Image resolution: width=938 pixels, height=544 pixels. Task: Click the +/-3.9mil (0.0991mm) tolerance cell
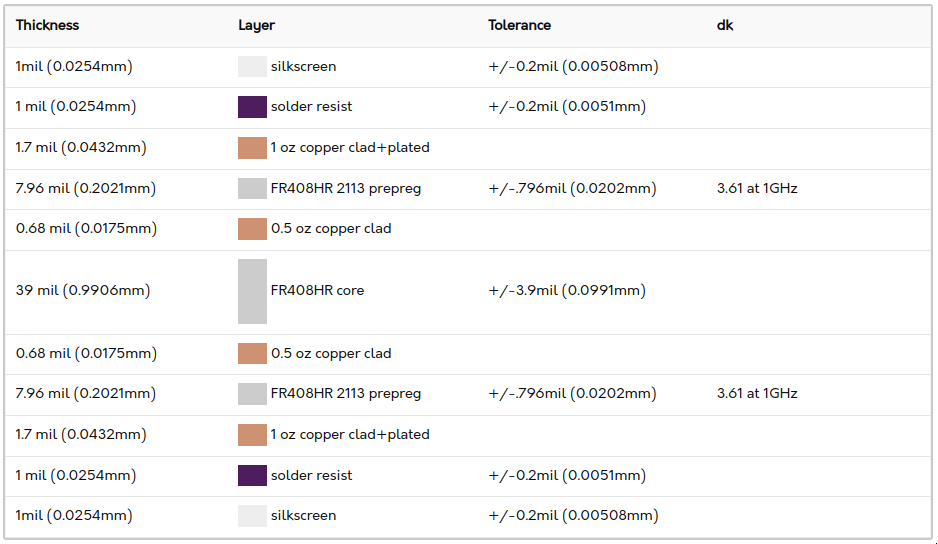[x=567, y=290]
